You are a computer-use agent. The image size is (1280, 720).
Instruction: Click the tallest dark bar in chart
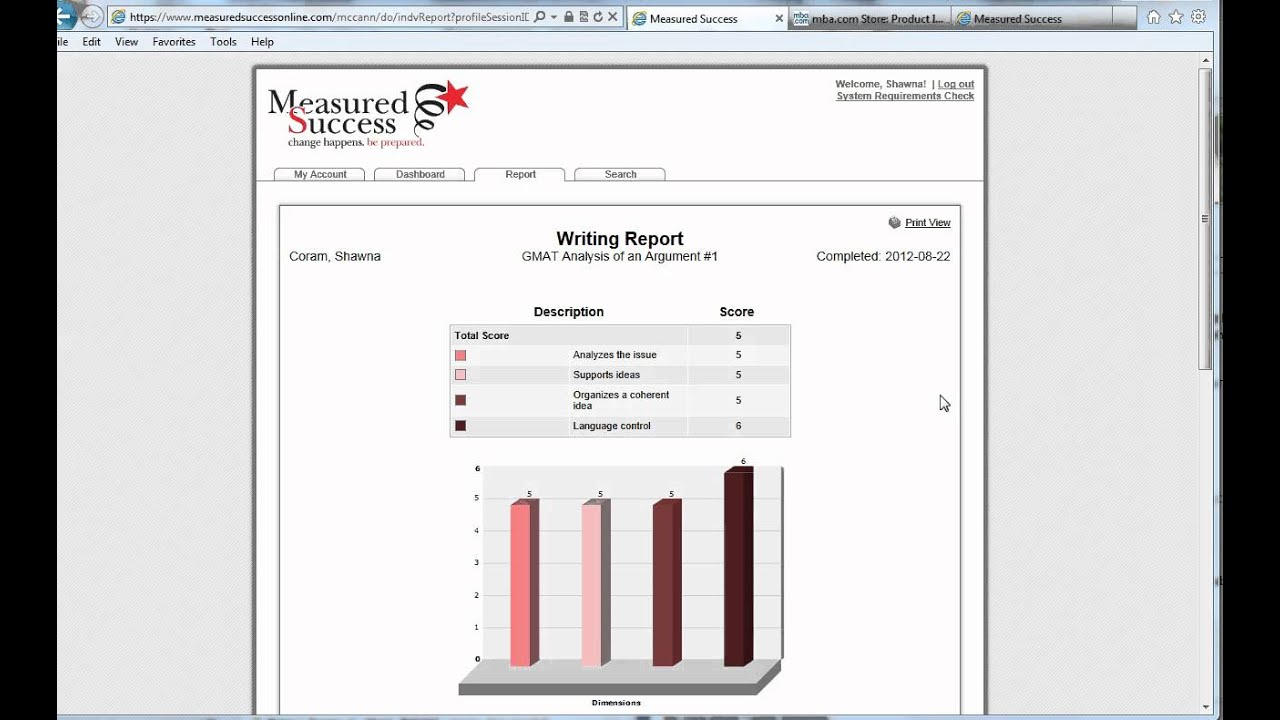tap(738, 568)
